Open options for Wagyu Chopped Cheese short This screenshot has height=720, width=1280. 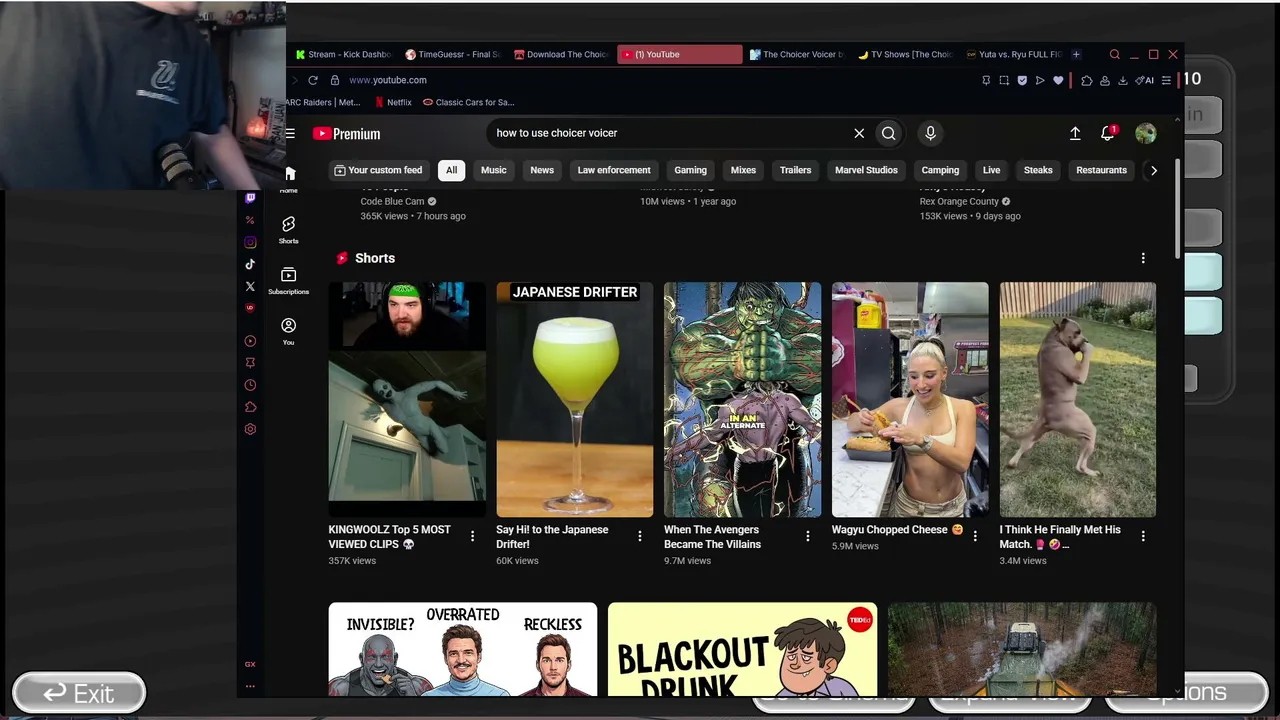pyautogui.click(x=975, y=536)
